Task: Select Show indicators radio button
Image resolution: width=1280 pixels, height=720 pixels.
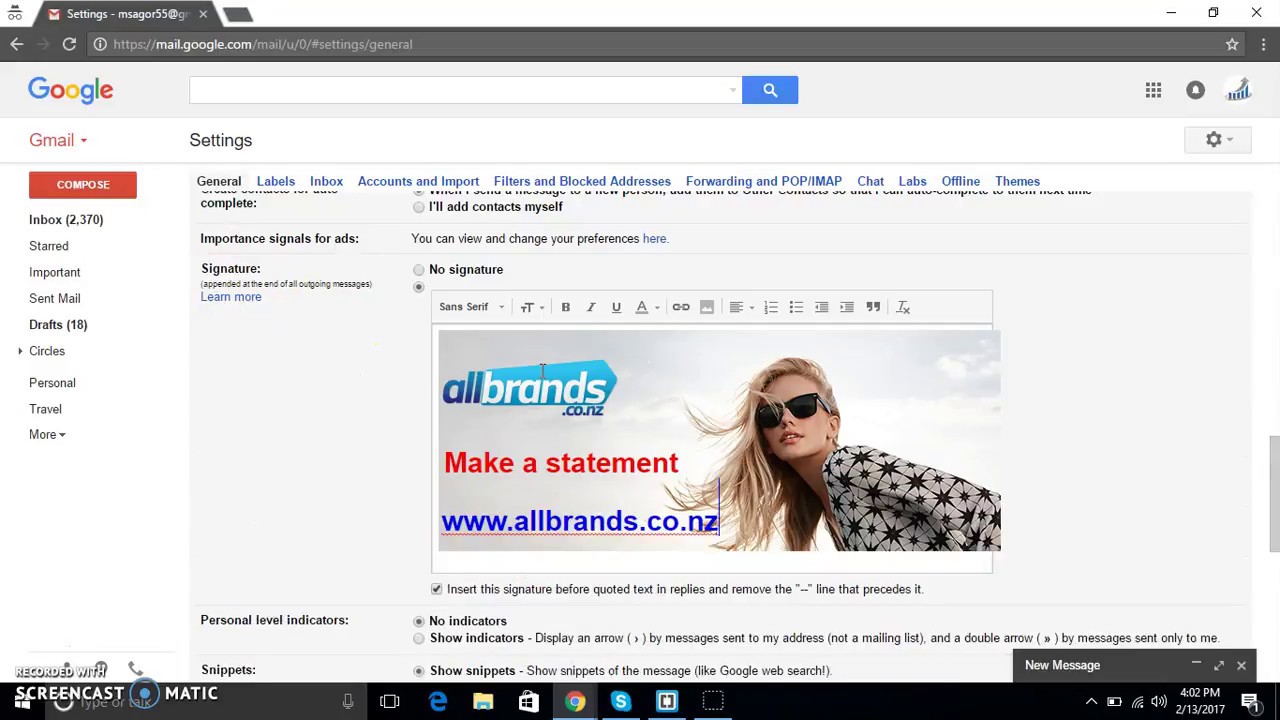Action: (419, 638)
